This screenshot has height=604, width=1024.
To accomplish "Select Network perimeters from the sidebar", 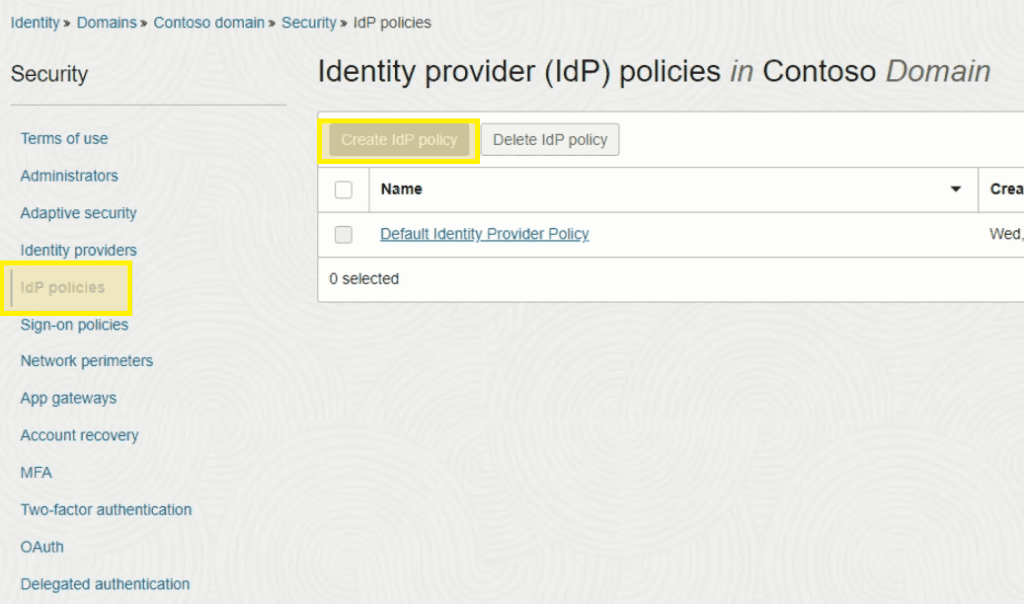I will pos(86,361).
